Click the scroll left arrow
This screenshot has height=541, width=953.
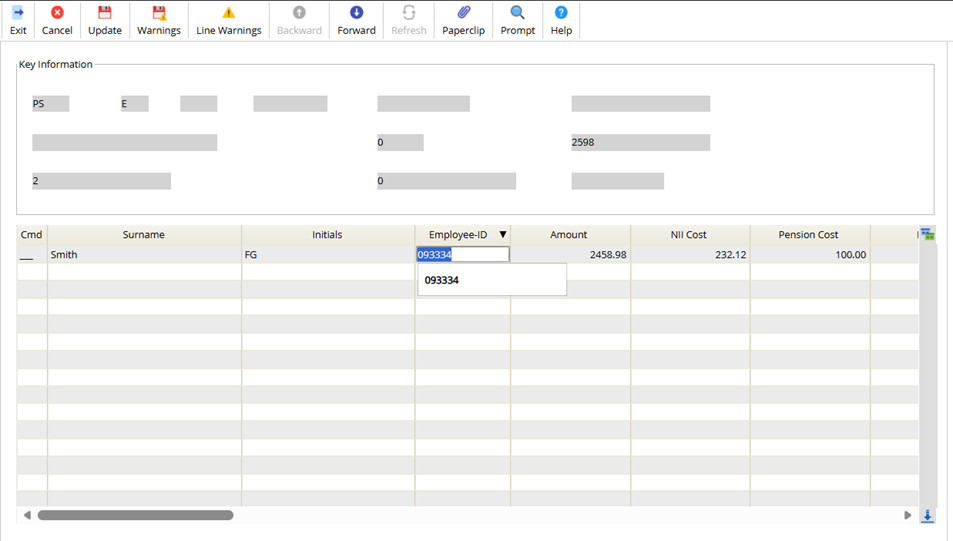point(27,515)
